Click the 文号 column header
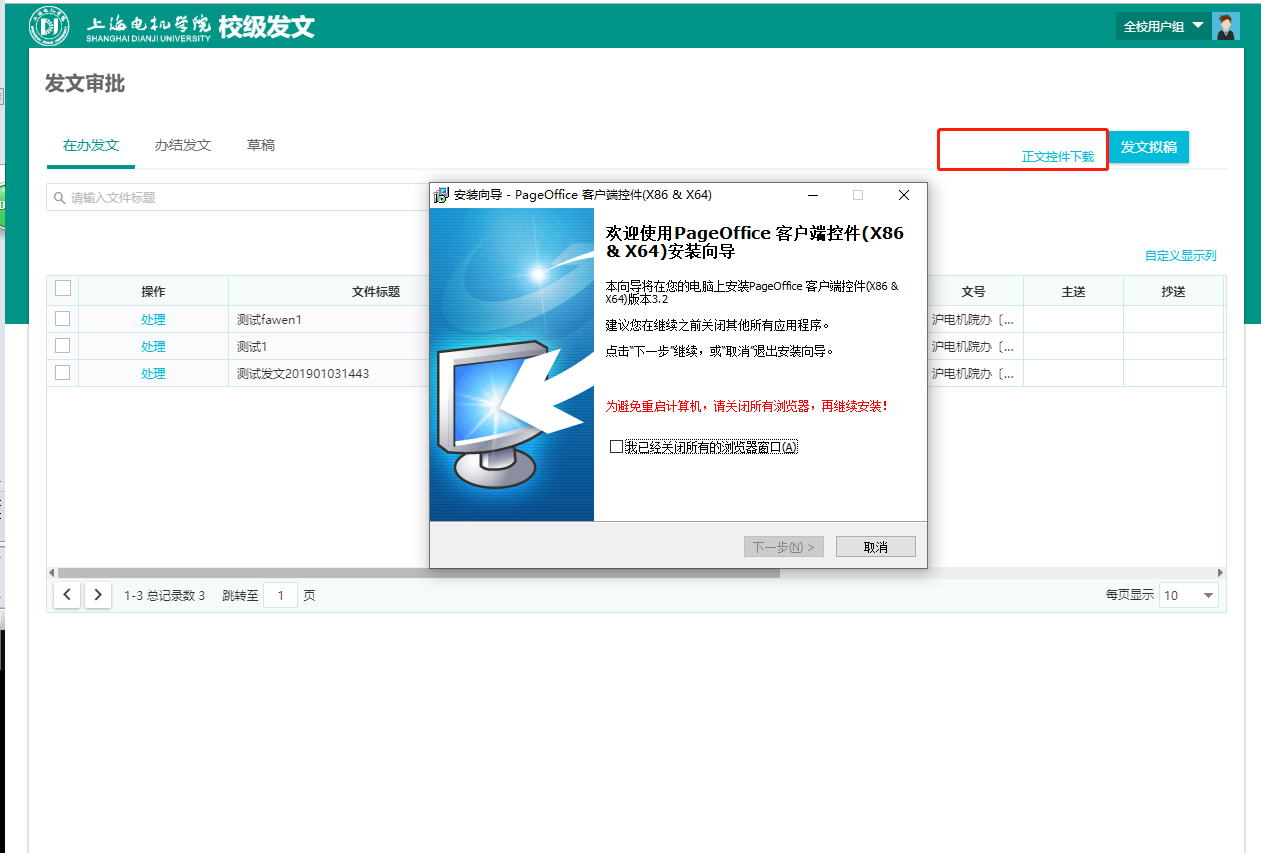 (973, 292)
